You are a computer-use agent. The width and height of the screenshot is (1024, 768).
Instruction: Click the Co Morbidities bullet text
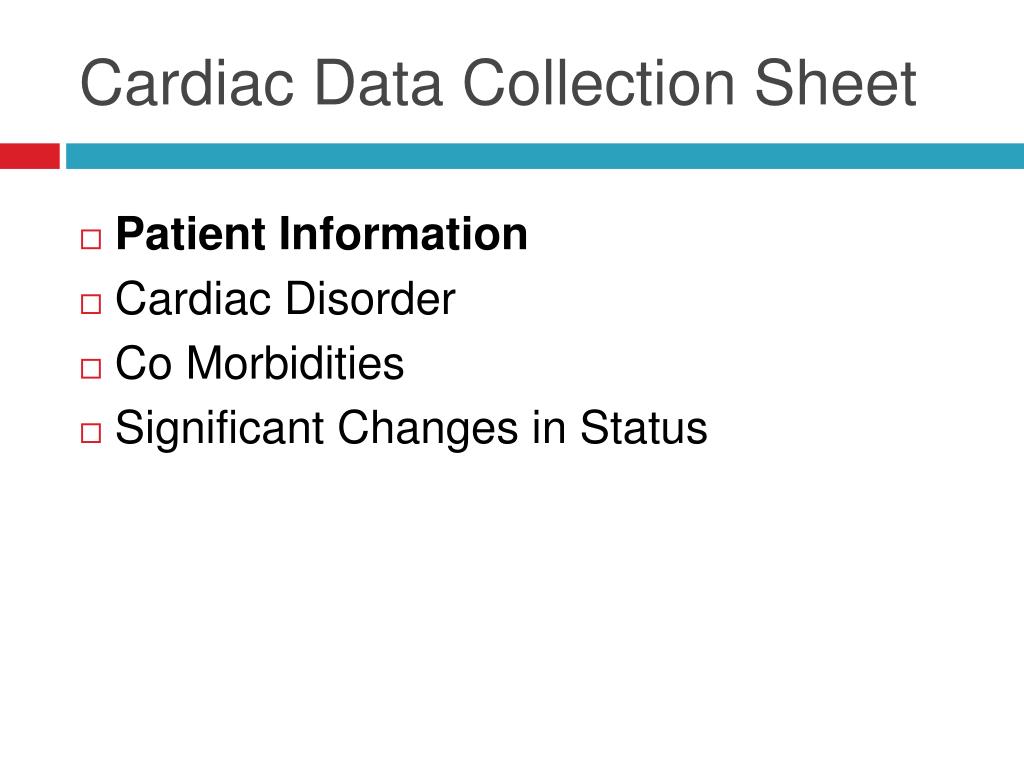pyautogui.click(x=259, y=363)
